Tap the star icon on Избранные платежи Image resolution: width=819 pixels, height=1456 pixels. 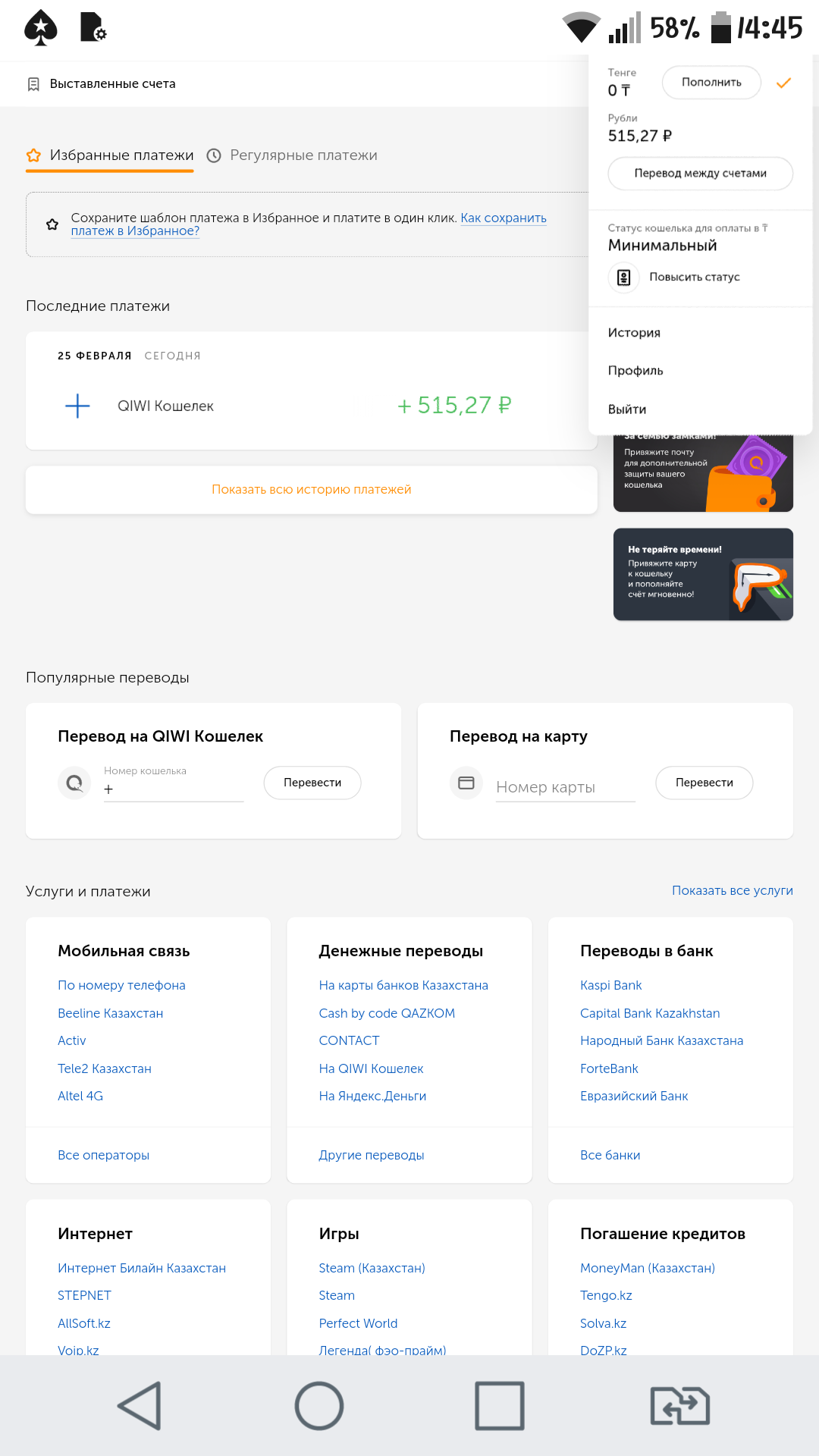(x=33, y=155)
